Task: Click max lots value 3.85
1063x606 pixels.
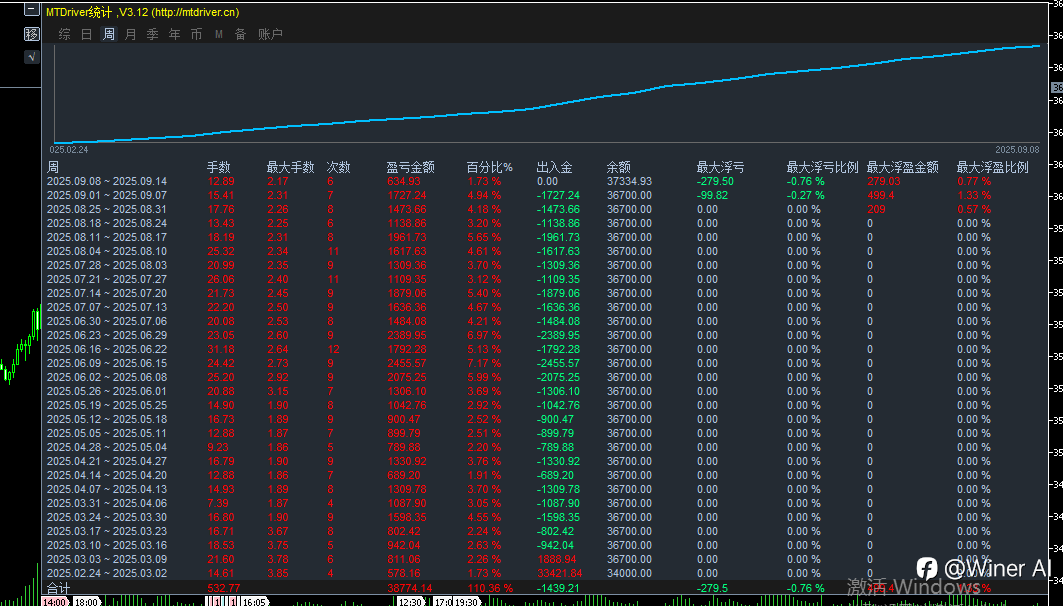Action: pos(278,573)
